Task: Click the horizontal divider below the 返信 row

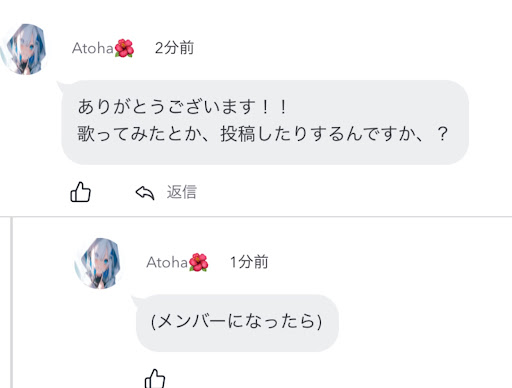Action: coord(256,217)
